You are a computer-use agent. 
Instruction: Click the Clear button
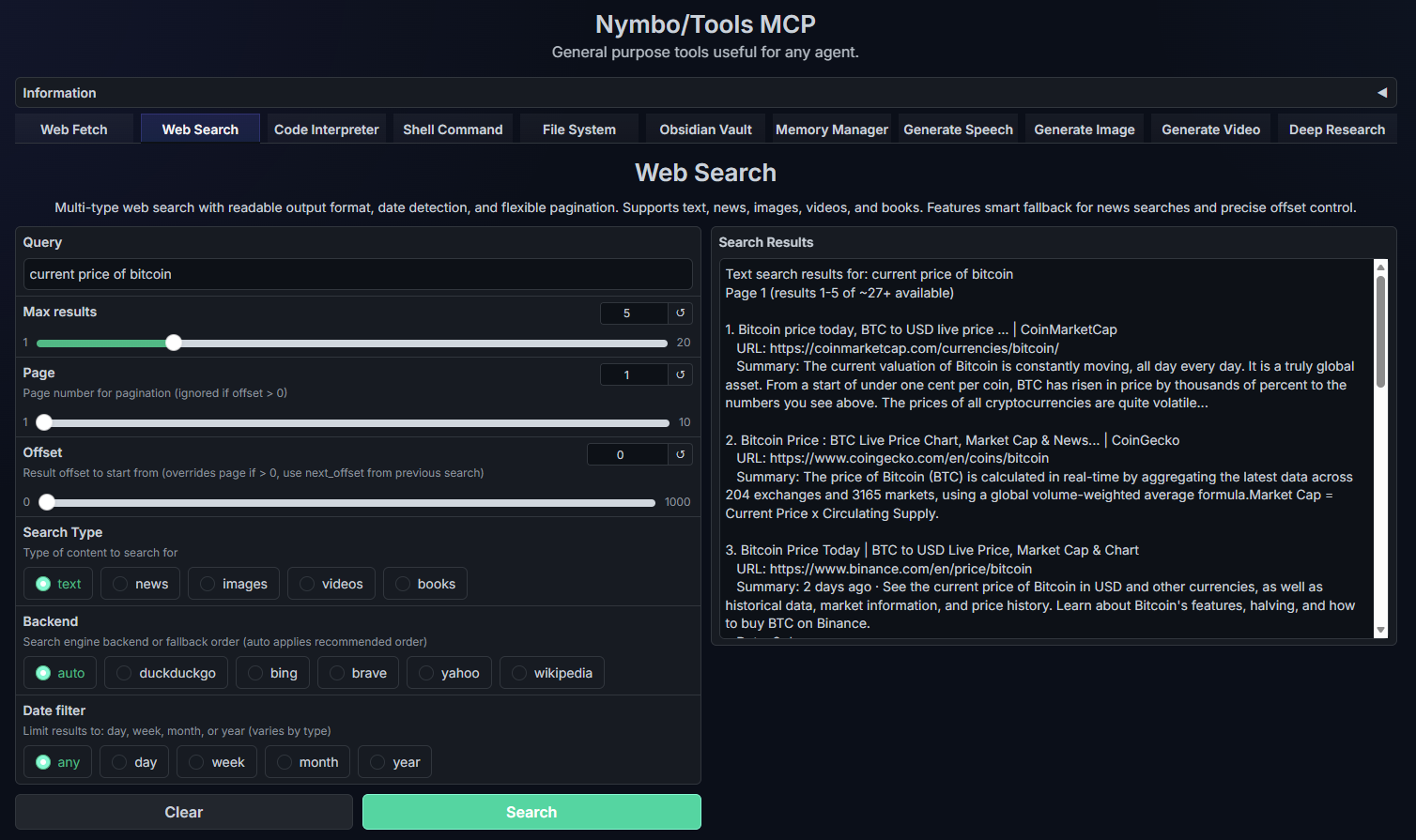(x=184, y=812)
